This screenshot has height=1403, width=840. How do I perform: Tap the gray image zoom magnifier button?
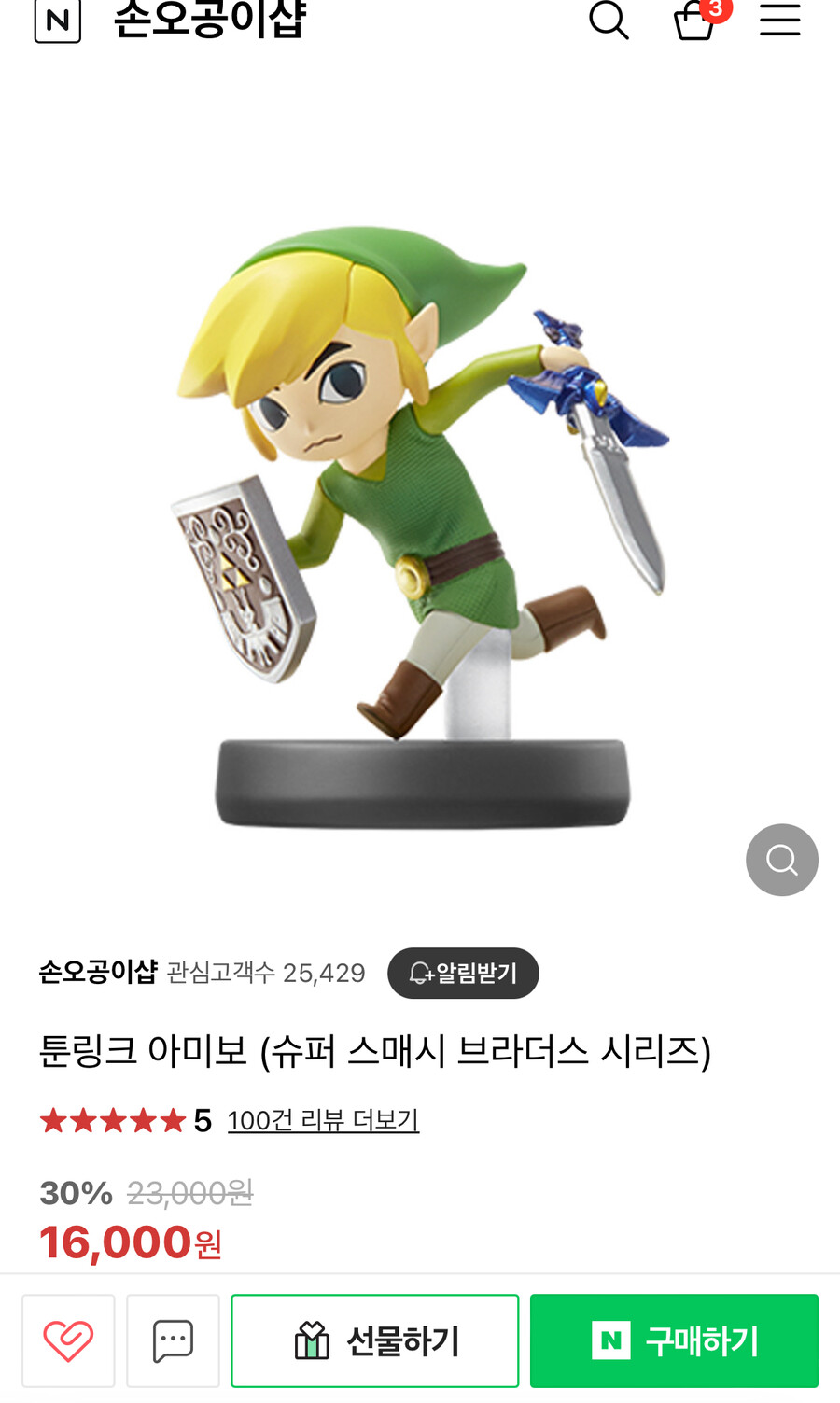click(x=782, y=860)
